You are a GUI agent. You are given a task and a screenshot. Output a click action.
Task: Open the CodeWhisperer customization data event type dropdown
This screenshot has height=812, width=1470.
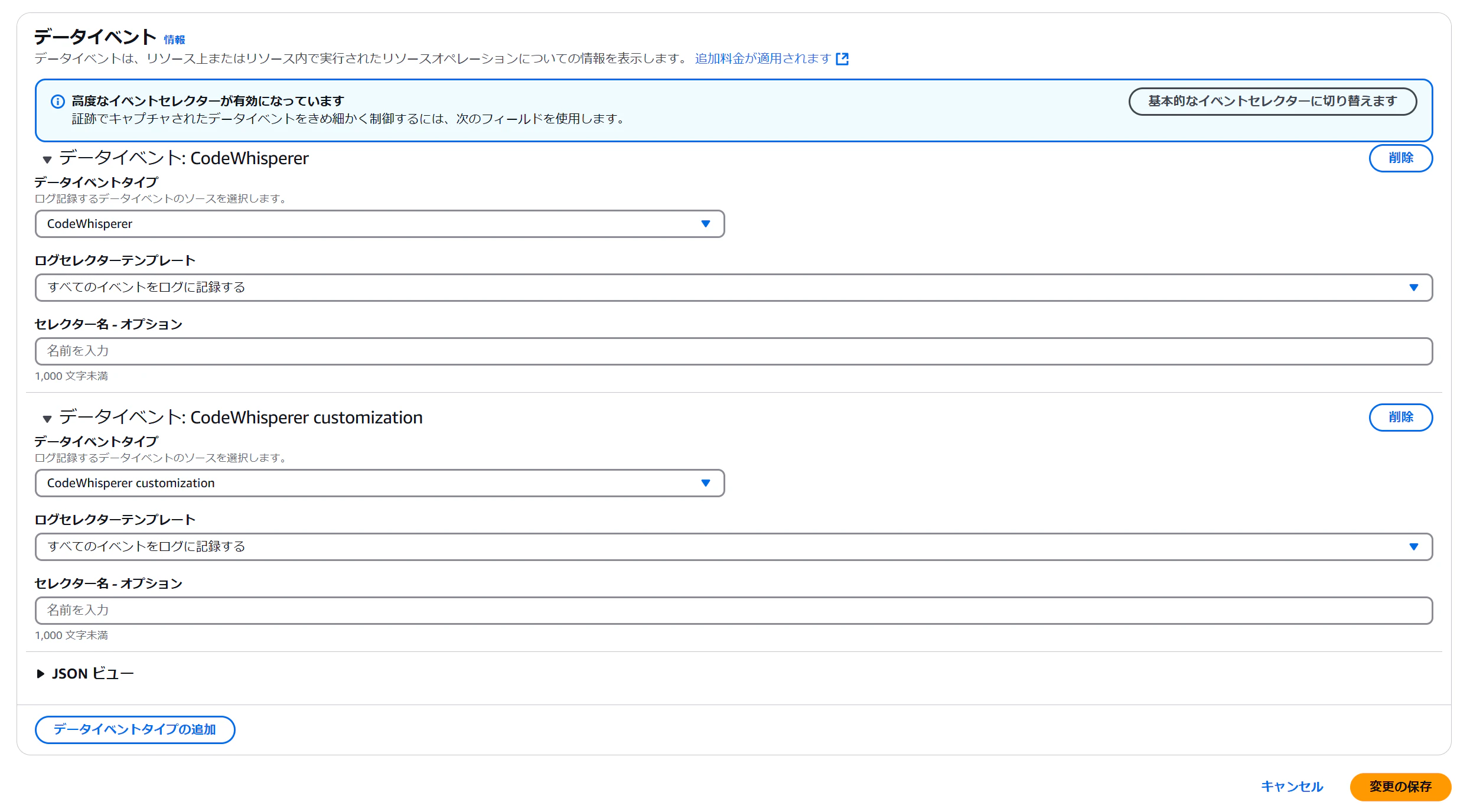coord(380,483)
